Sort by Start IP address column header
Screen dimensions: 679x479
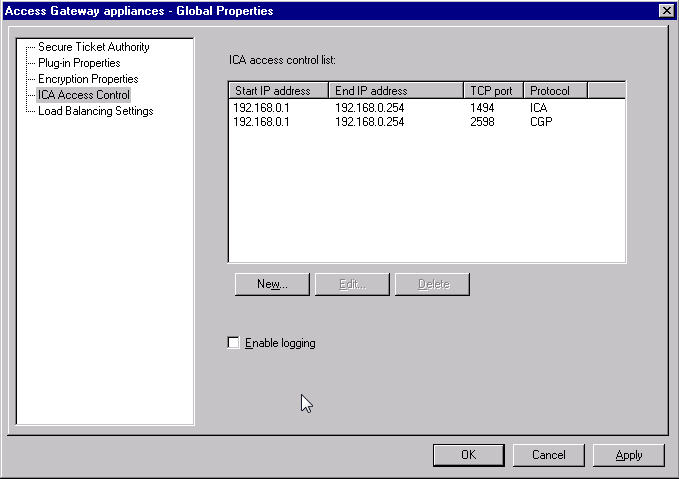pos(278,91)
